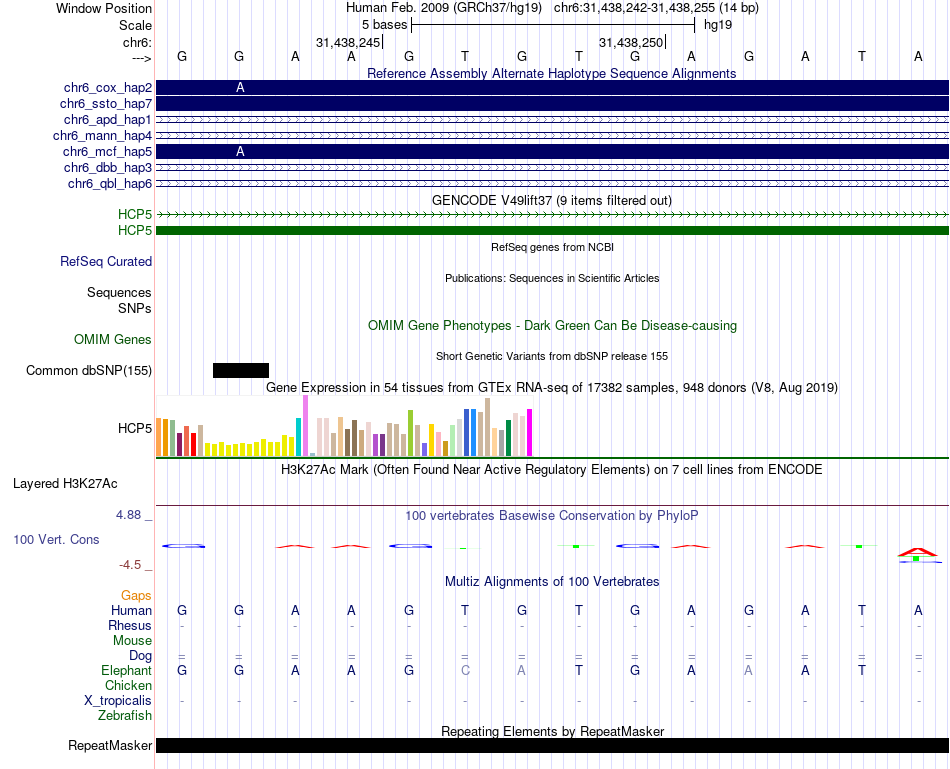Screen dimensions: 950x769
Task: Click the black RepeatMasker repeat bar
Action: click(552, 745)
